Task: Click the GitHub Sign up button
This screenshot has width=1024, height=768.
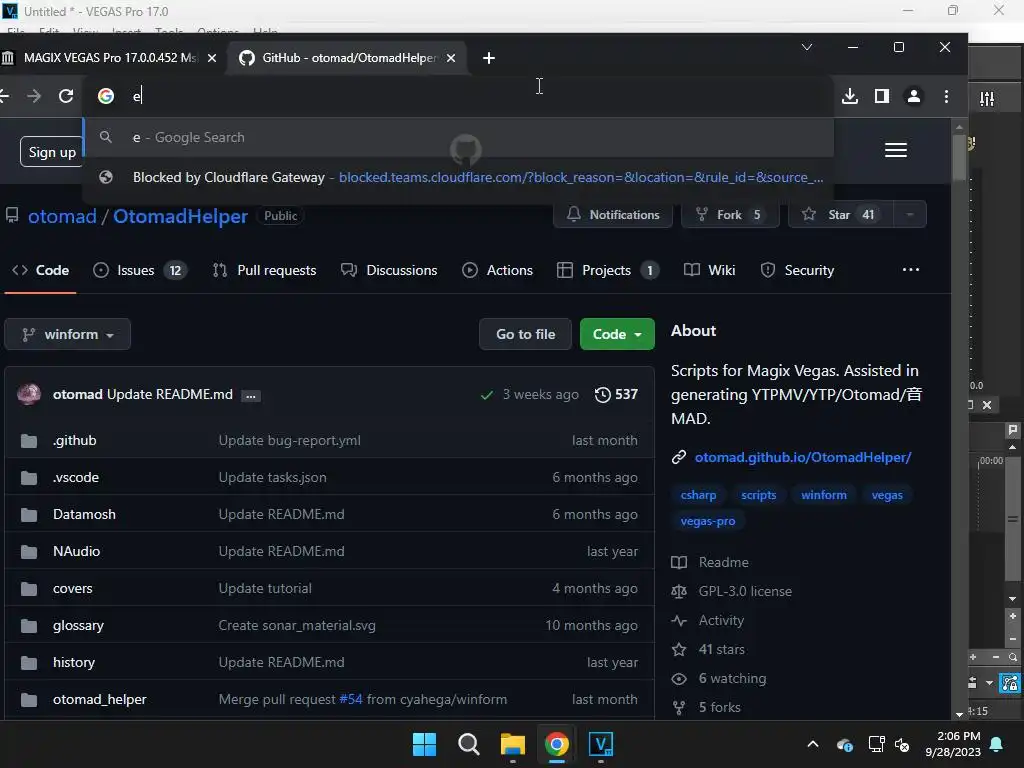Action: click(52, 152)
